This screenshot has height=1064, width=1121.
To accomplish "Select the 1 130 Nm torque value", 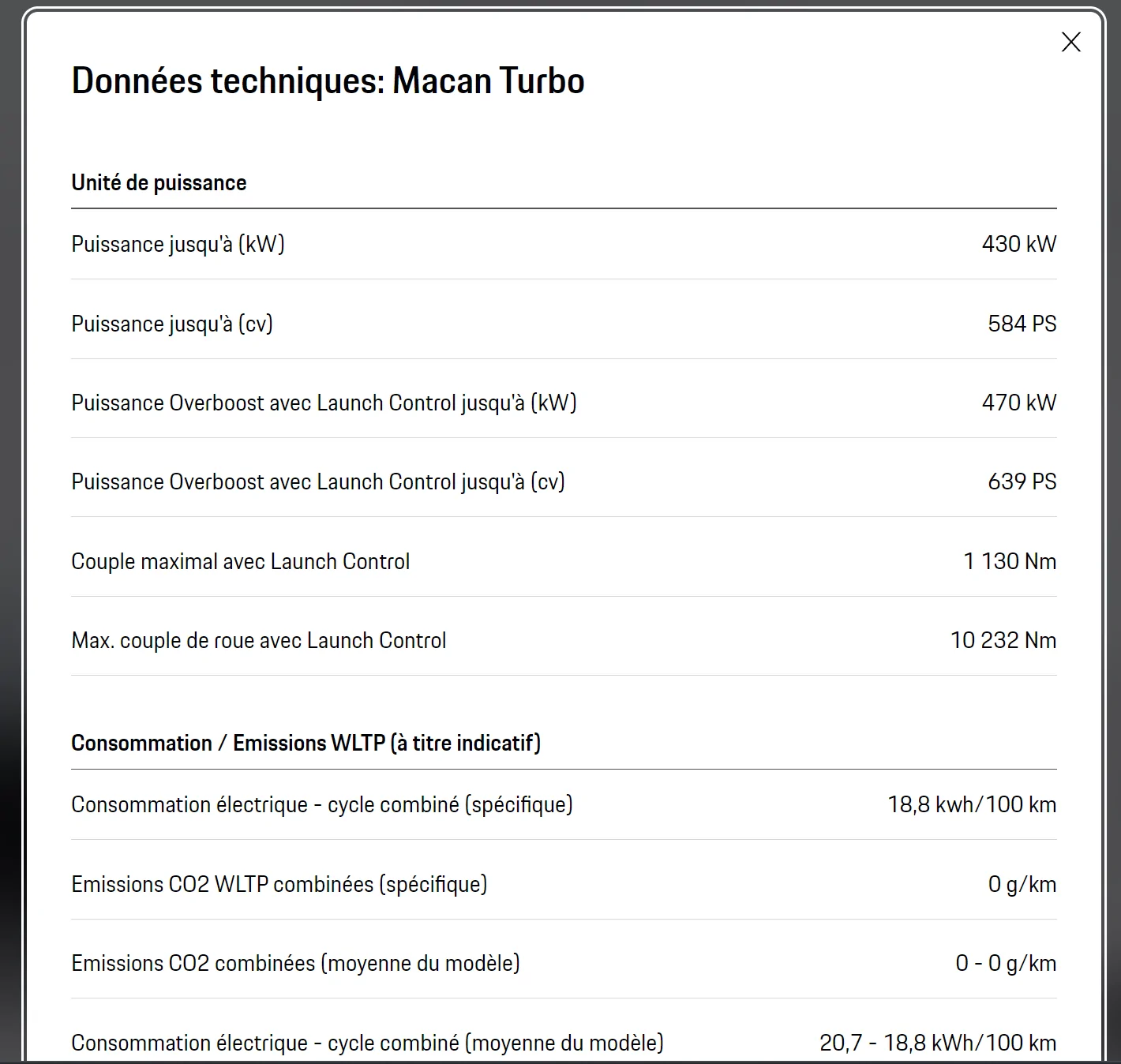I will (x=1010, y=562).
